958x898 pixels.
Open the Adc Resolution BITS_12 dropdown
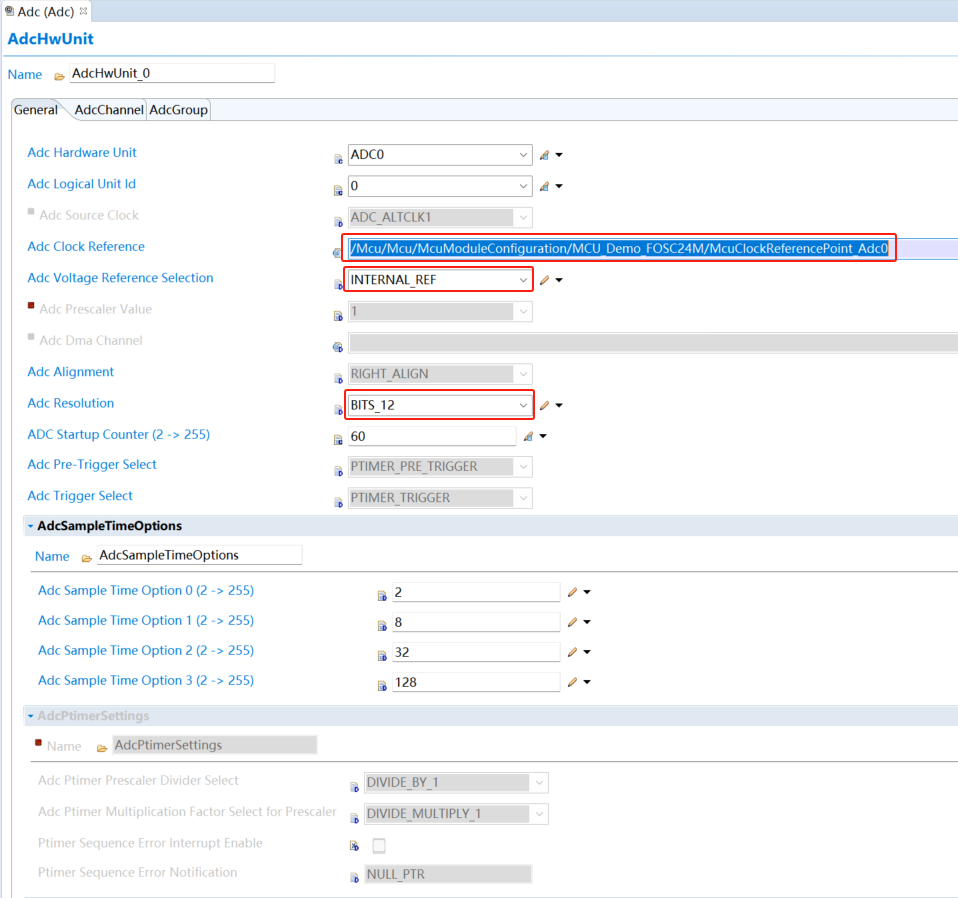(523, 405)
